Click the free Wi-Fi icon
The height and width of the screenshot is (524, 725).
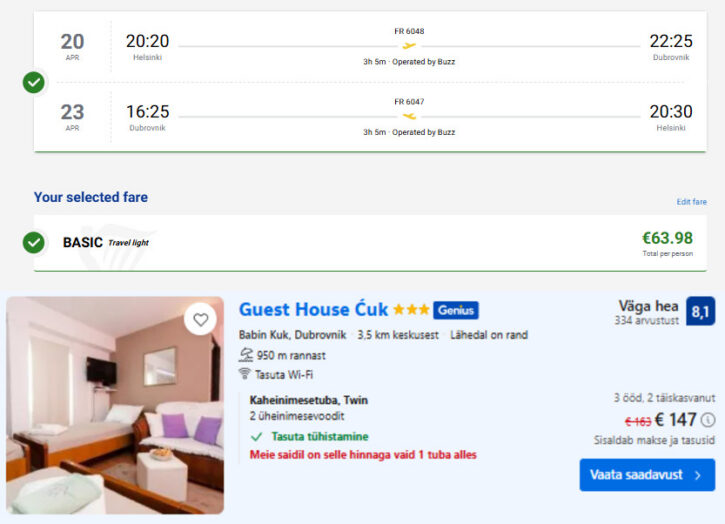245,374
